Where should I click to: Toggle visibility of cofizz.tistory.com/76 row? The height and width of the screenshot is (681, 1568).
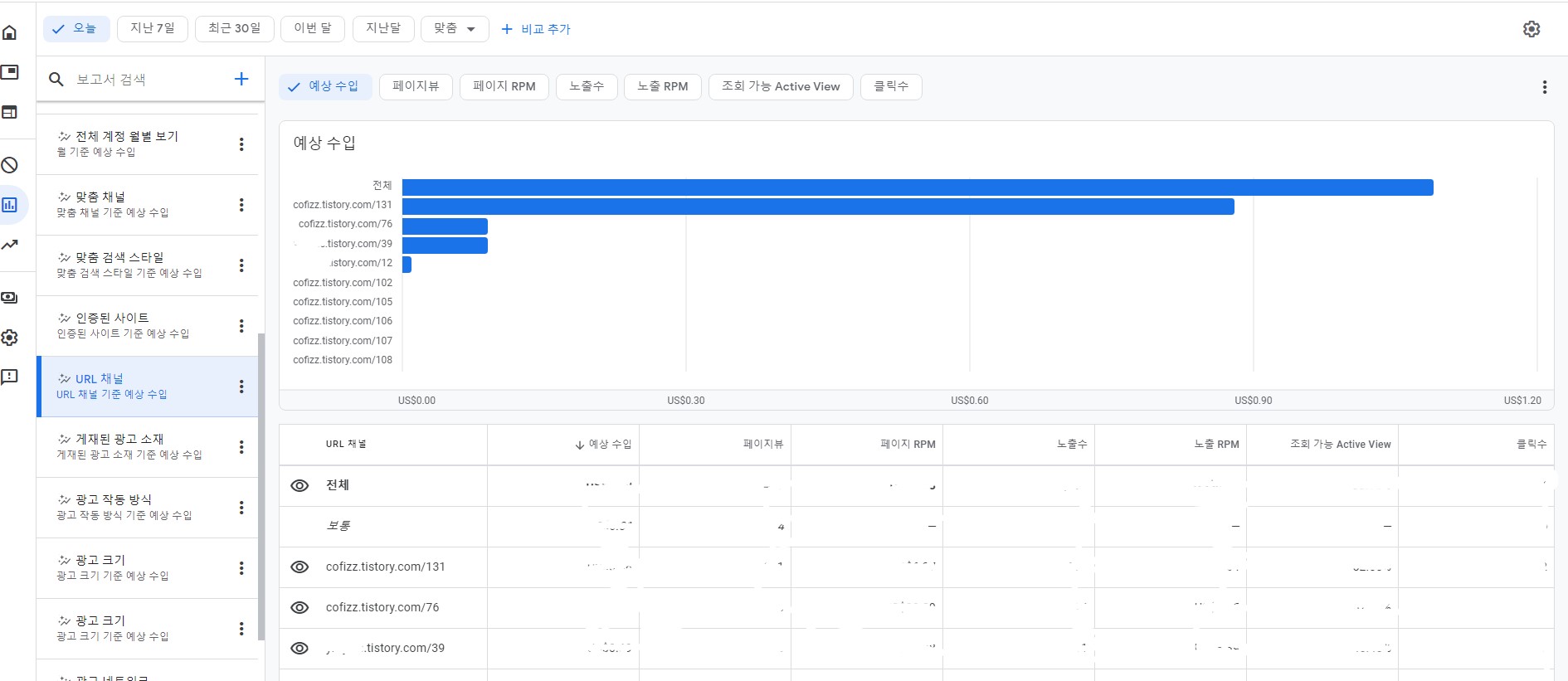click(300, 607)
